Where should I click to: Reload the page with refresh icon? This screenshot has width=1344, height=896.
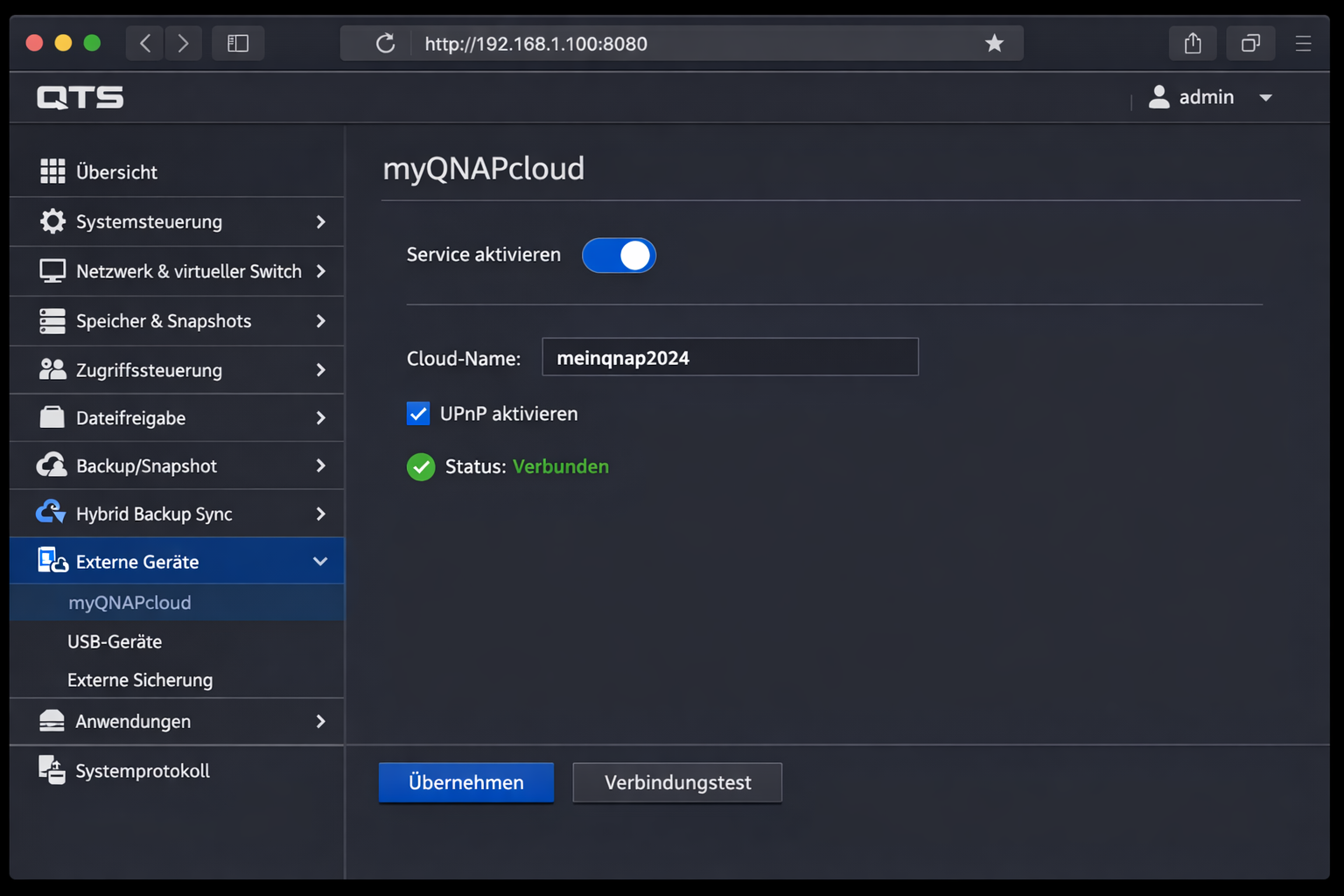pos(385,43)
